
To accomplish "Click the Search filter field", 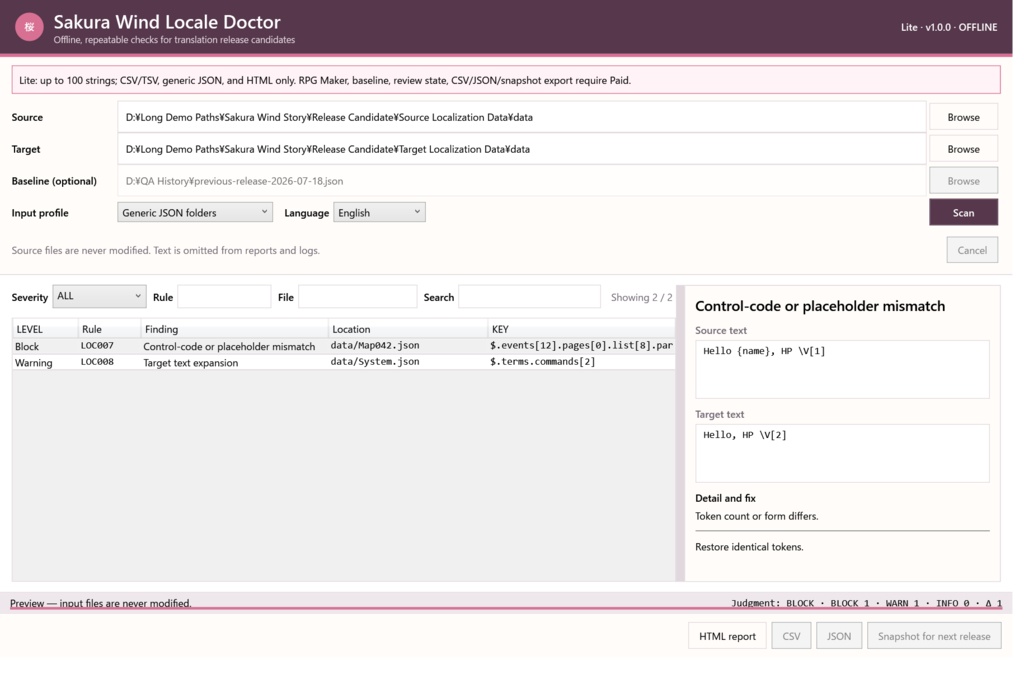I will (529, 296).
